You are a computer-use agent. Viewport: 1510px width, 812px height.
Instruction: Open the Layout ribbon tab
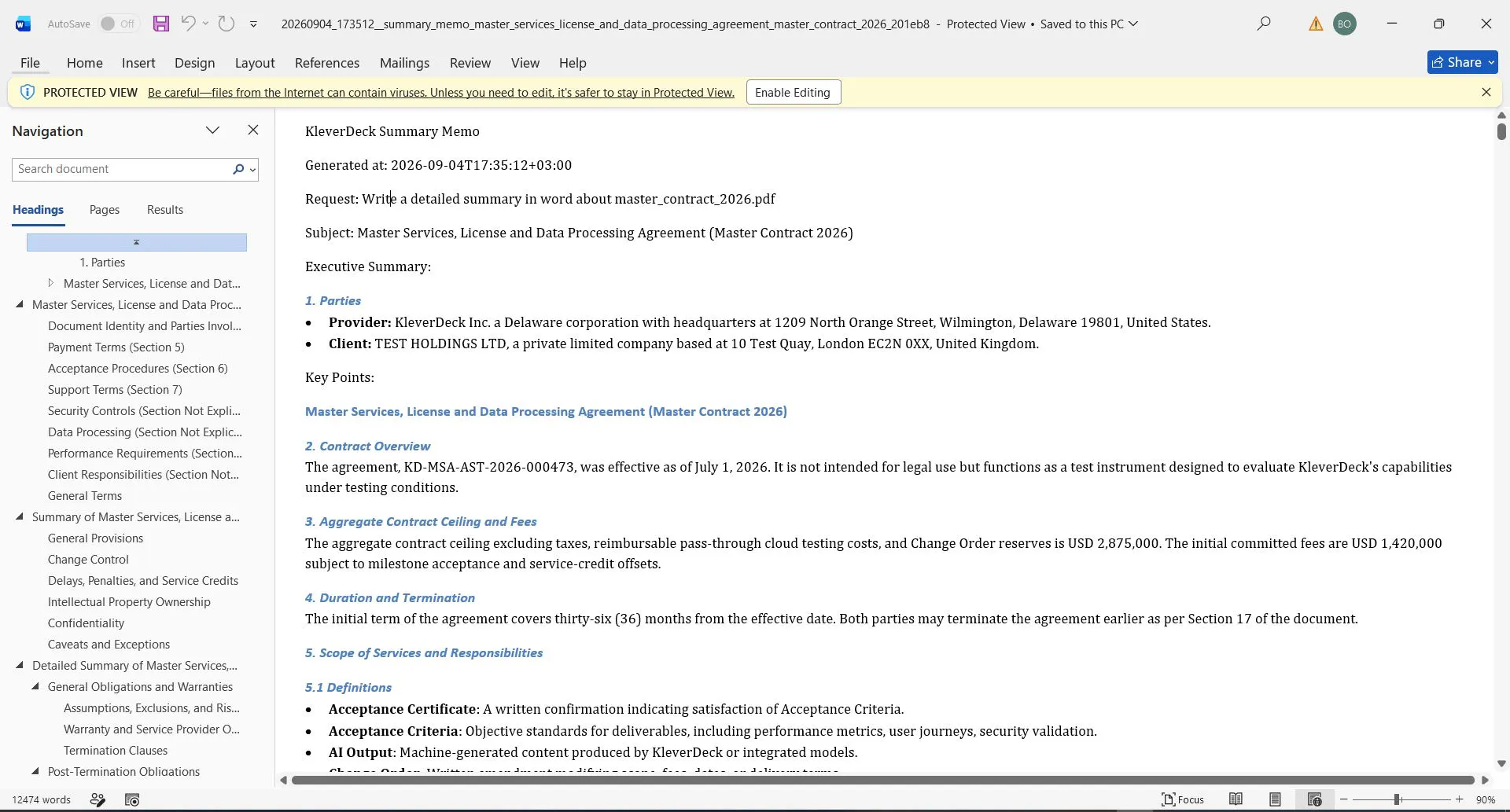[255, 63]
